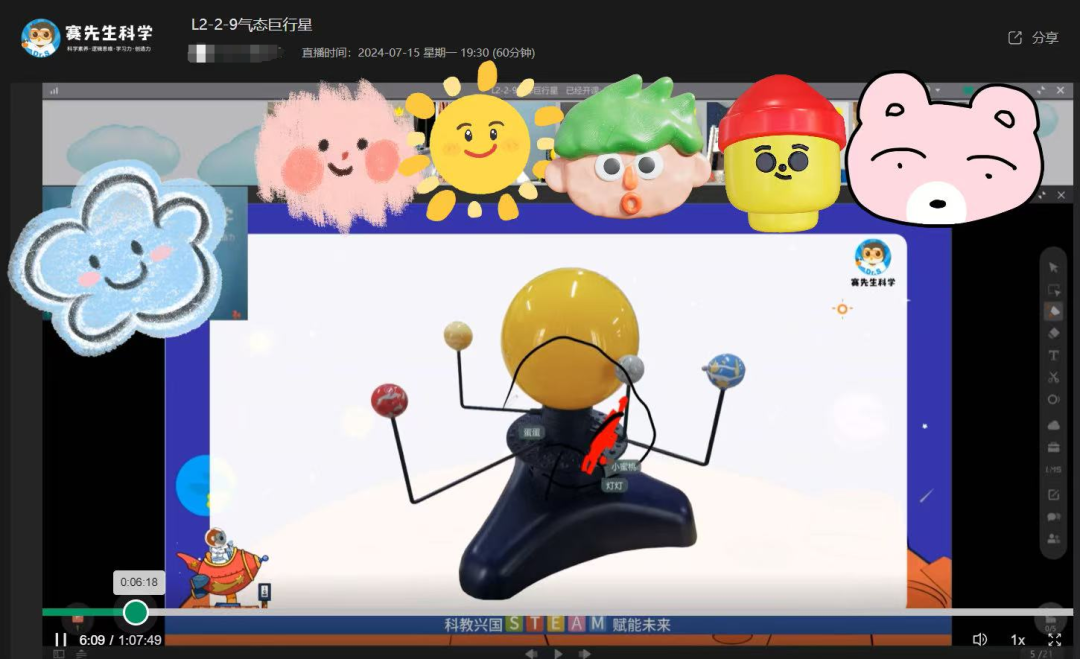This screenshot has height=659, width=1080.
Task: Choose the eraser tool in whiteboard toolbar
Action: [1053, 333]
